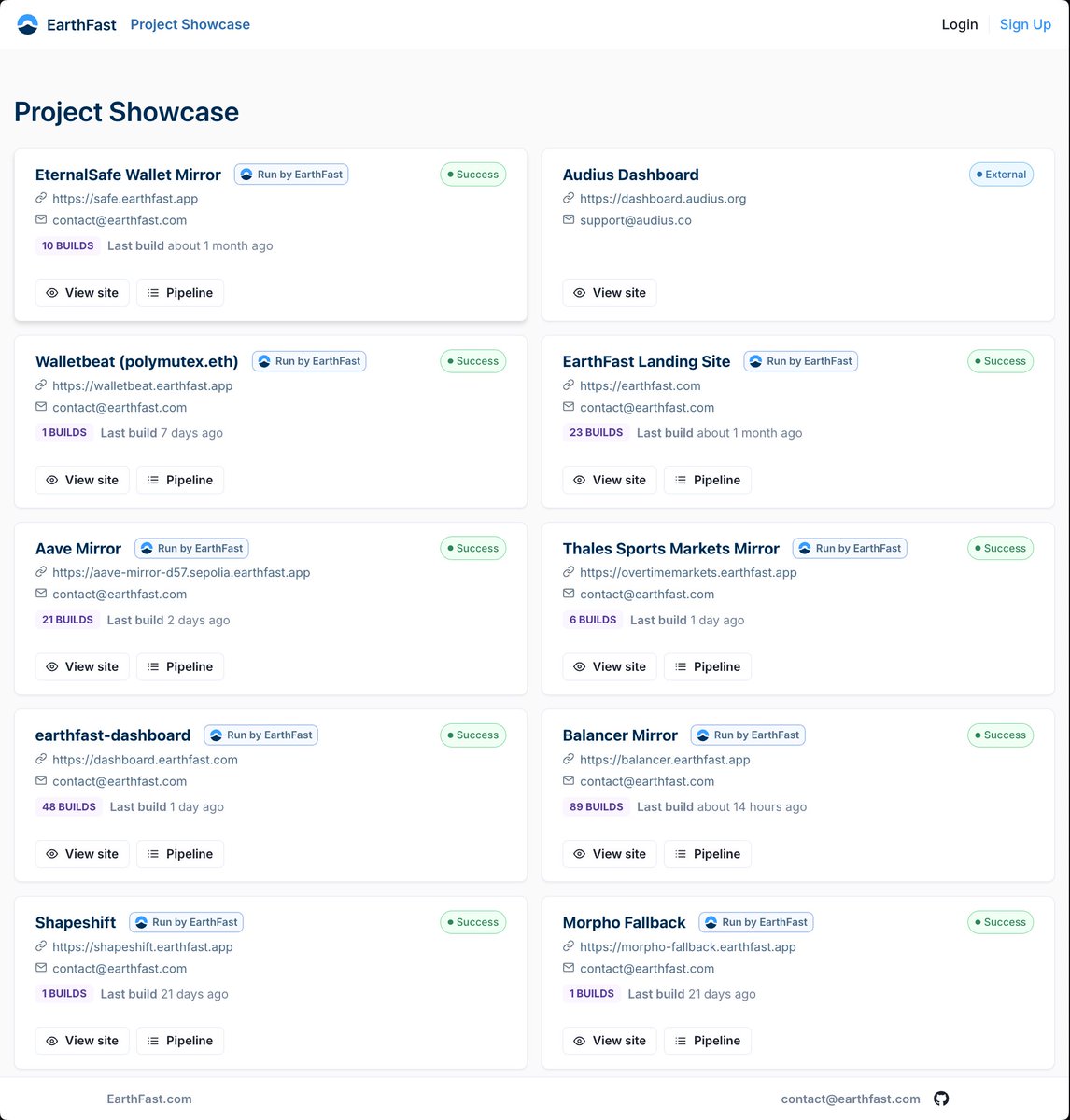
Task: Click contact@earthfast.com in the footer
Action: click(x=851, y=1099)
